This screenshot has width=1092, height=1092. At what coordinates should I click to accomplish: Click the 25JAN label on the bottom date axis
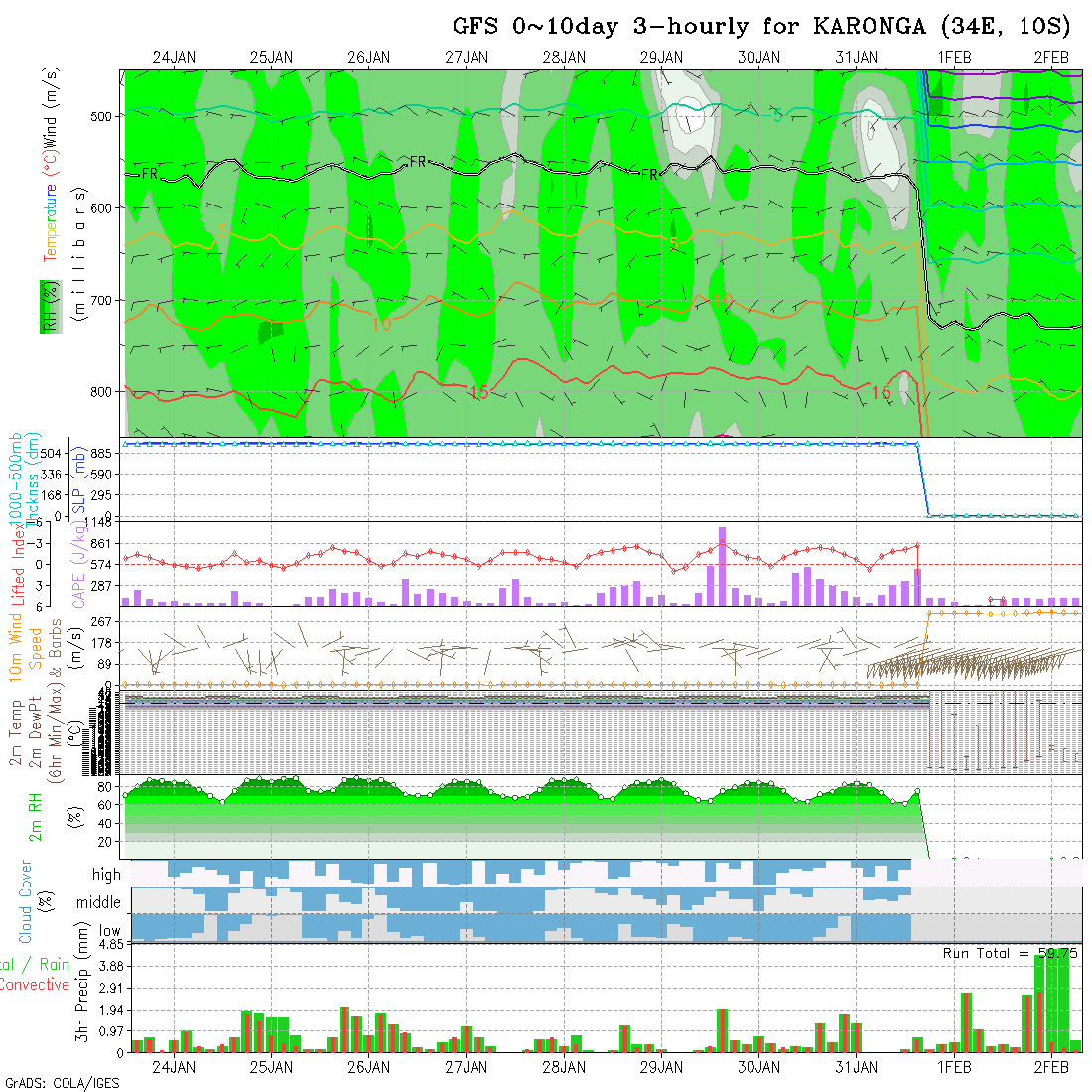(x=271, y=1067)
